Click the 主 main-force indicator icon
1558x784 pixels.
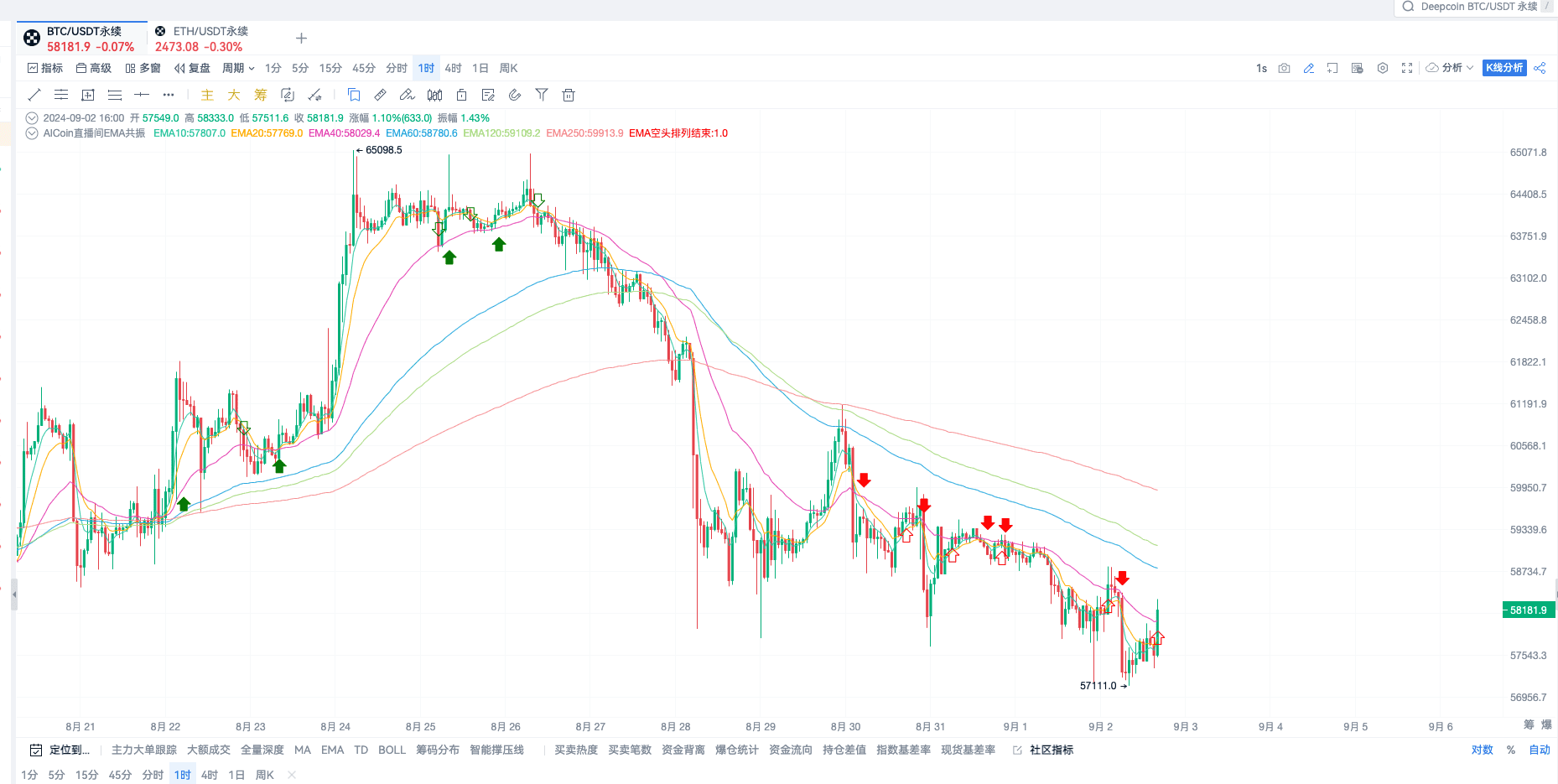click(207, 95)
